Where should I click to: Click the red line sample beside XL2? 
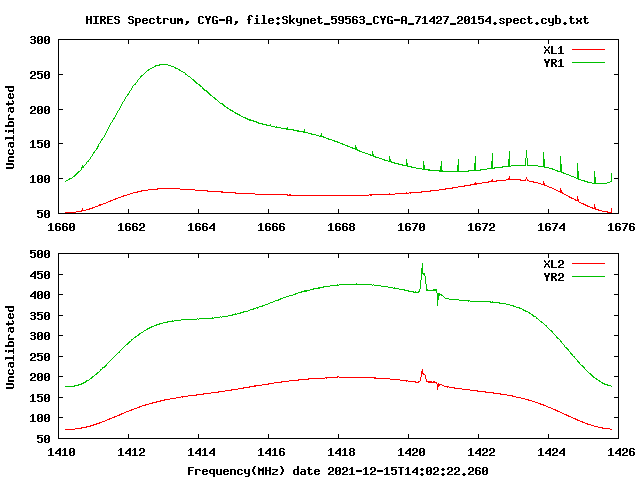[588, 264]
